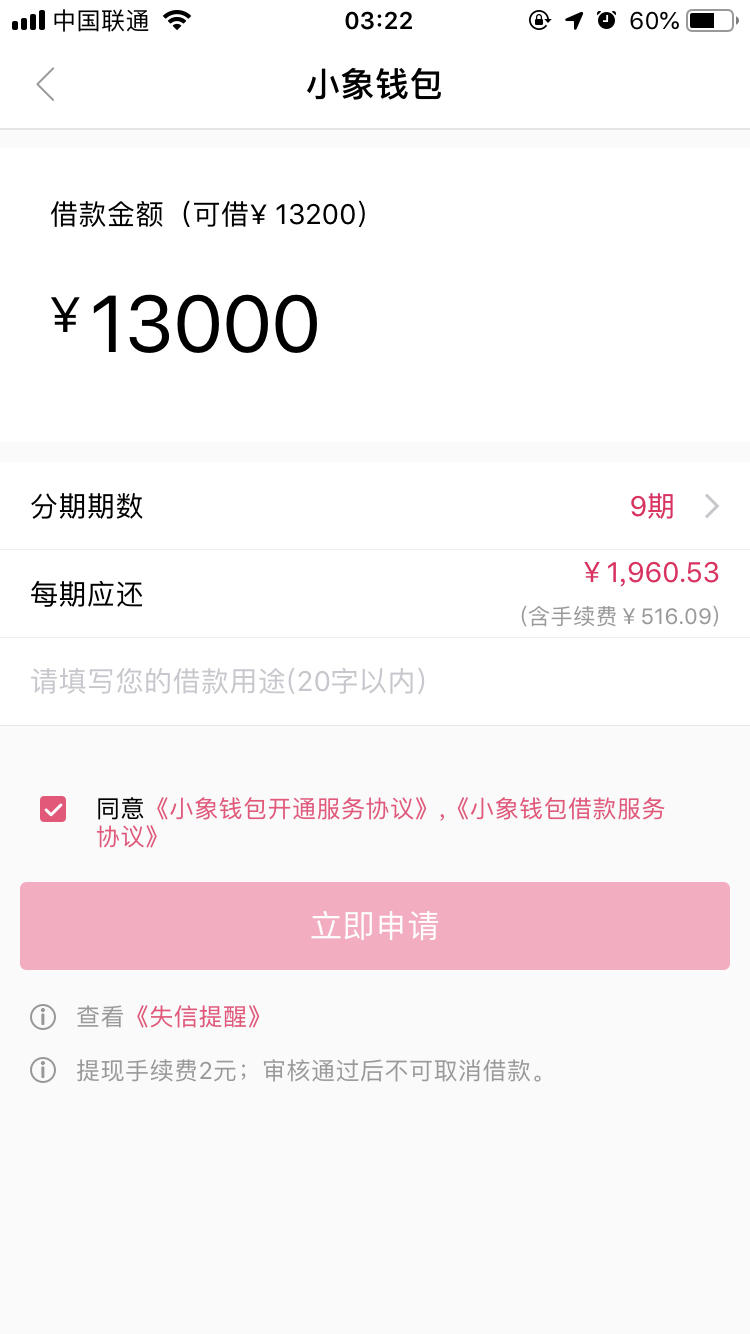Open the 分期期数 row
750x1334 pixels.
[375, 506]
